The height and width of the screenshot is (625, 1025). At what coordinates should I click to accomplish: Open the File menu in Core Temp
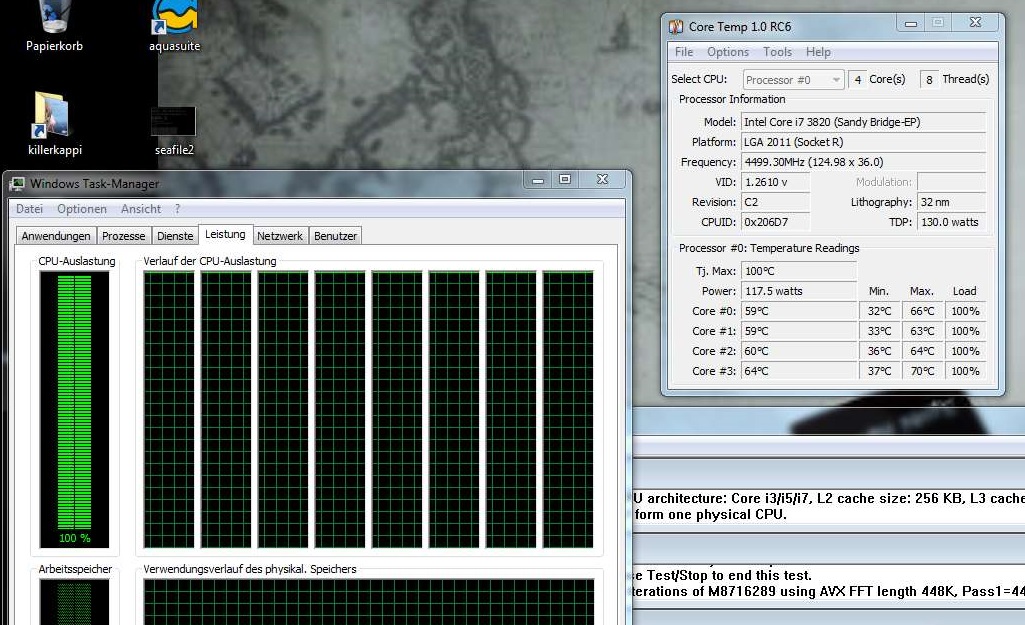pos(684,52)
